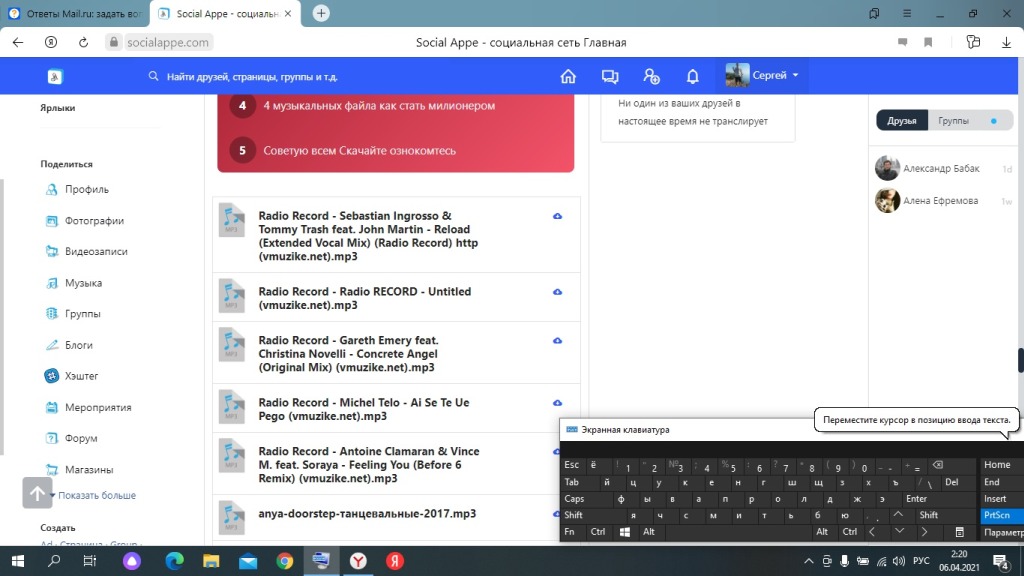The height and width of the screenshot is (576, 1024).
Task: Download Radio RECORD Untitled mp3
Action: click(557, 292)
